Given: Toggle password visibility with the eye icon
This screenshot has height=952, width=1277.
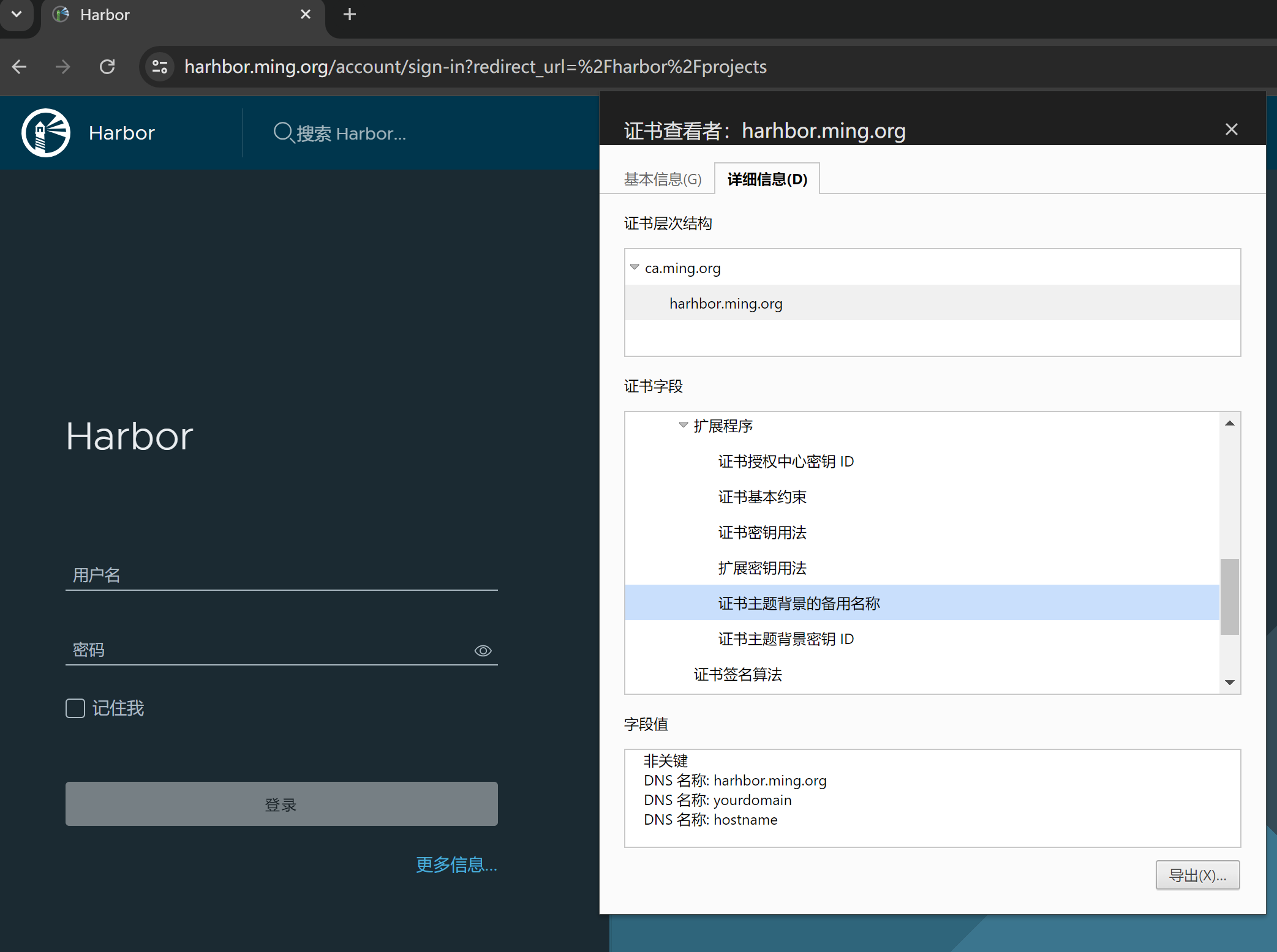Looking at the screenshot, I should tap(483, 650).
